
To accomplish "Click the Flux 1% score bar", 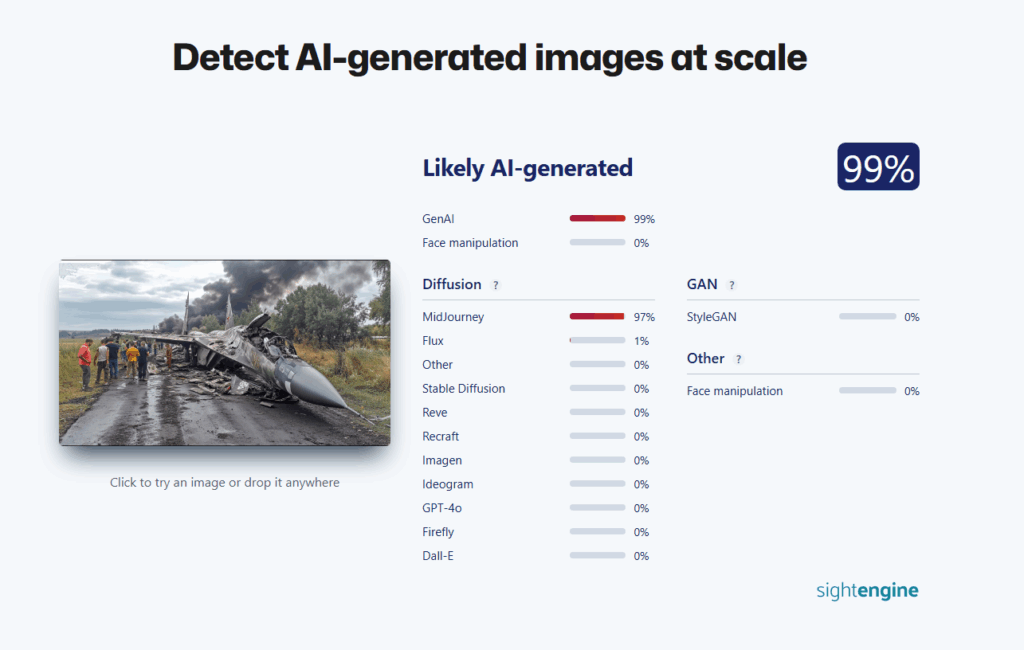I will (x=597, y=340).
